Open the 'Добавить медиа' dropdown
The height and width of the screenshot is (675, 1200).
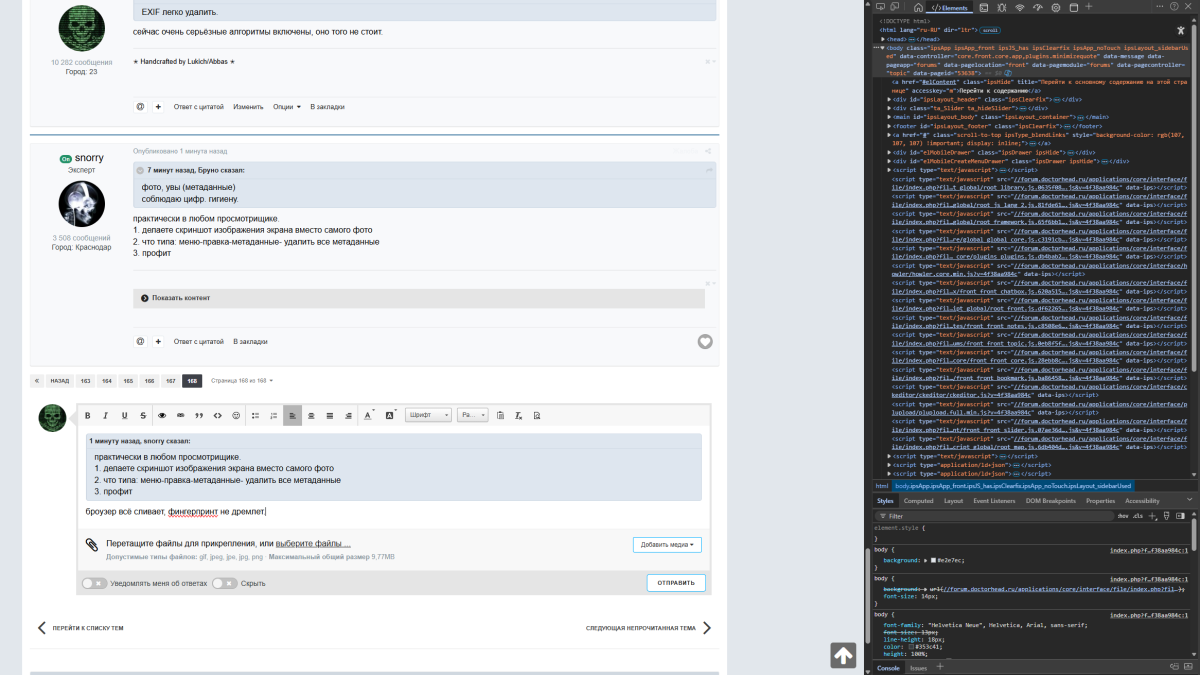(x=667, y=545)
